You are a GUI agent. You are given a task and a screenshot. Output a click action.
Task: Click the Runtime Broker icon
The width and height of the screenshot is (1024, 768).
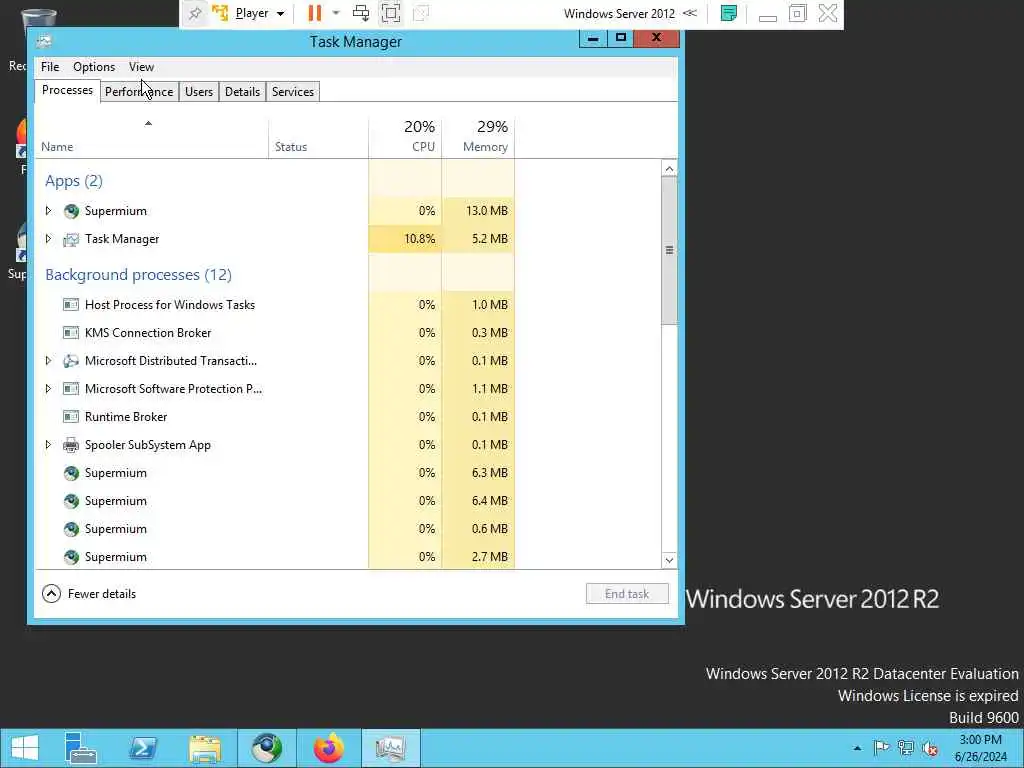pos(71,417)
